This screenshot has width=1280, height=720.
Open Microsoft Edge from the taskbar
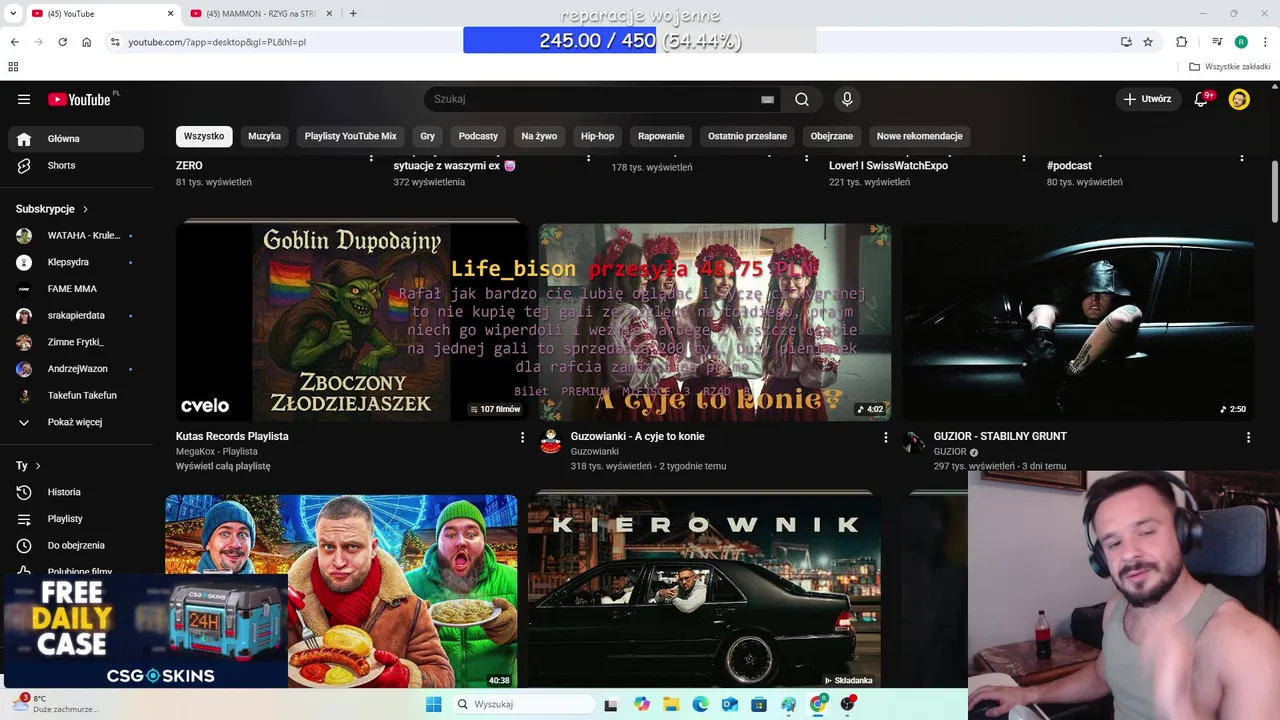(700, 704)
